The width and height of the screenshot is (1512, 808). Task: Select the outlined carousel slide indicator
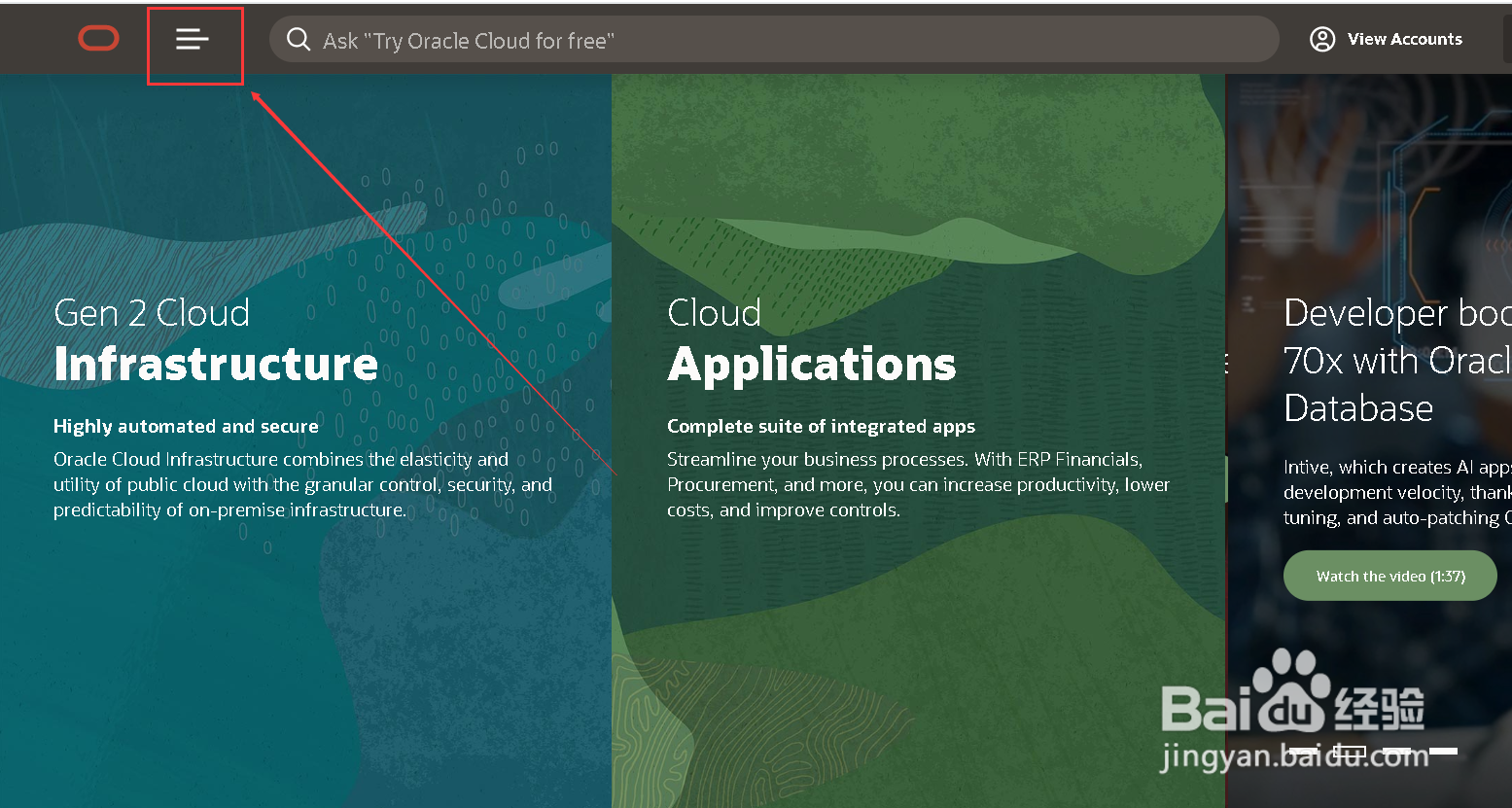tap(1350, 752)
